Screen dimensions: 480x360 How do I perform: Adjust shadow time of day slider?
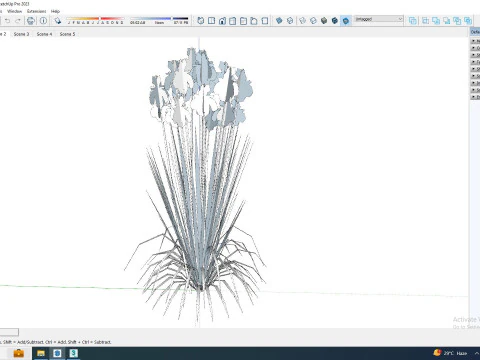(159, 19)
